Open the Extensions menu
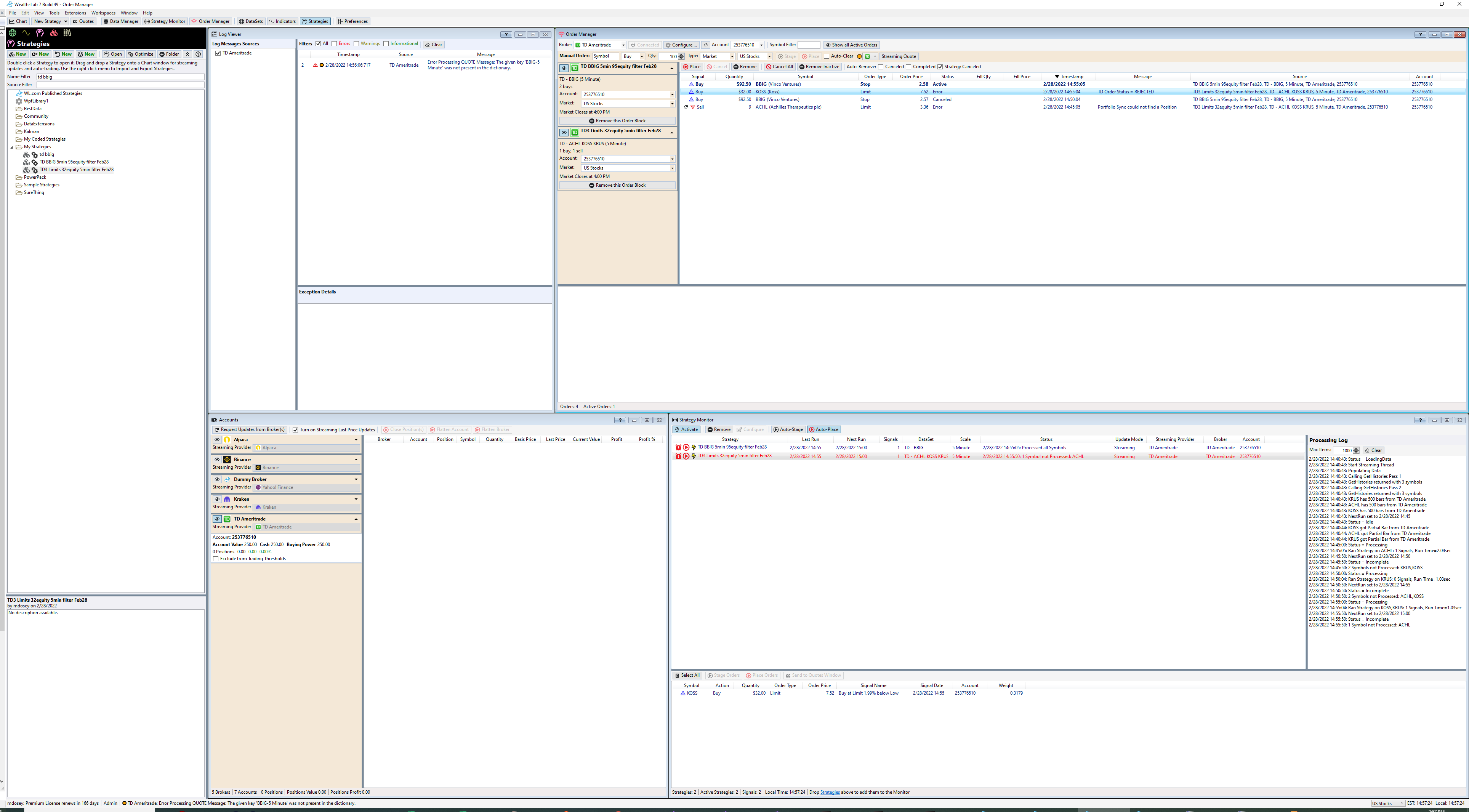1469x812 pixels. [x=75, y=13]
